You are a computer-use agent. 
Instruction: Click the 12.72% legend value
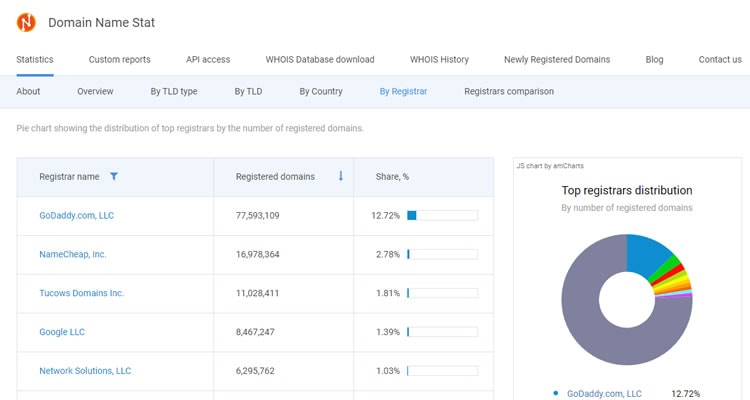tap(685, 393)
